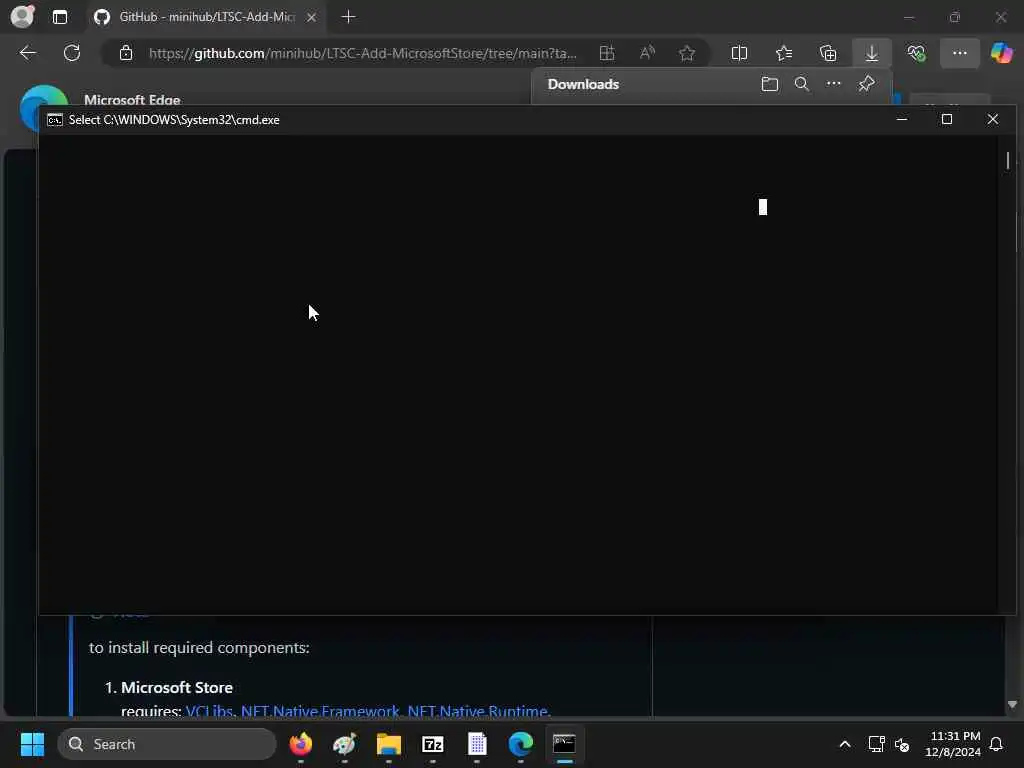This screenshot has width=1024, height=768.
Task: Open the clock and date flyout
Action: coord(953,744)
